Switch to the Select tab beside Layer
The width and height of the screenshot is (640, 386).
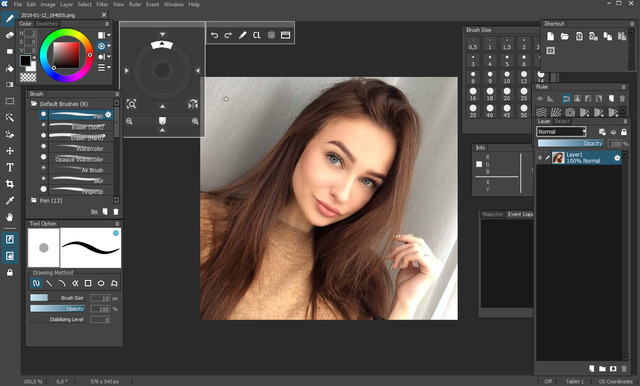[562, 121]
